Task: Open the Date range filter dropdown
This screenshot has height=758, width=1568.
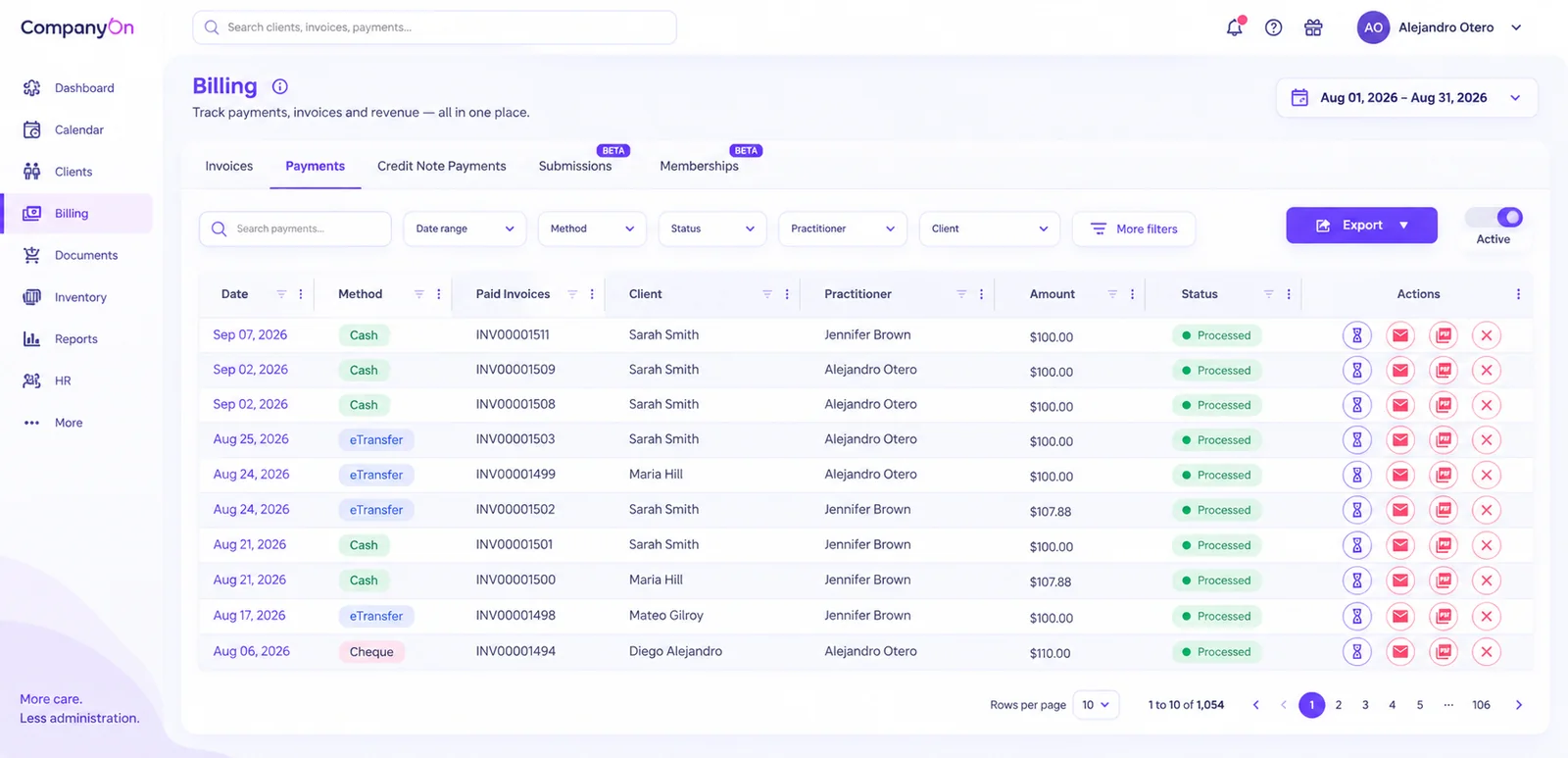Action: 465,228
